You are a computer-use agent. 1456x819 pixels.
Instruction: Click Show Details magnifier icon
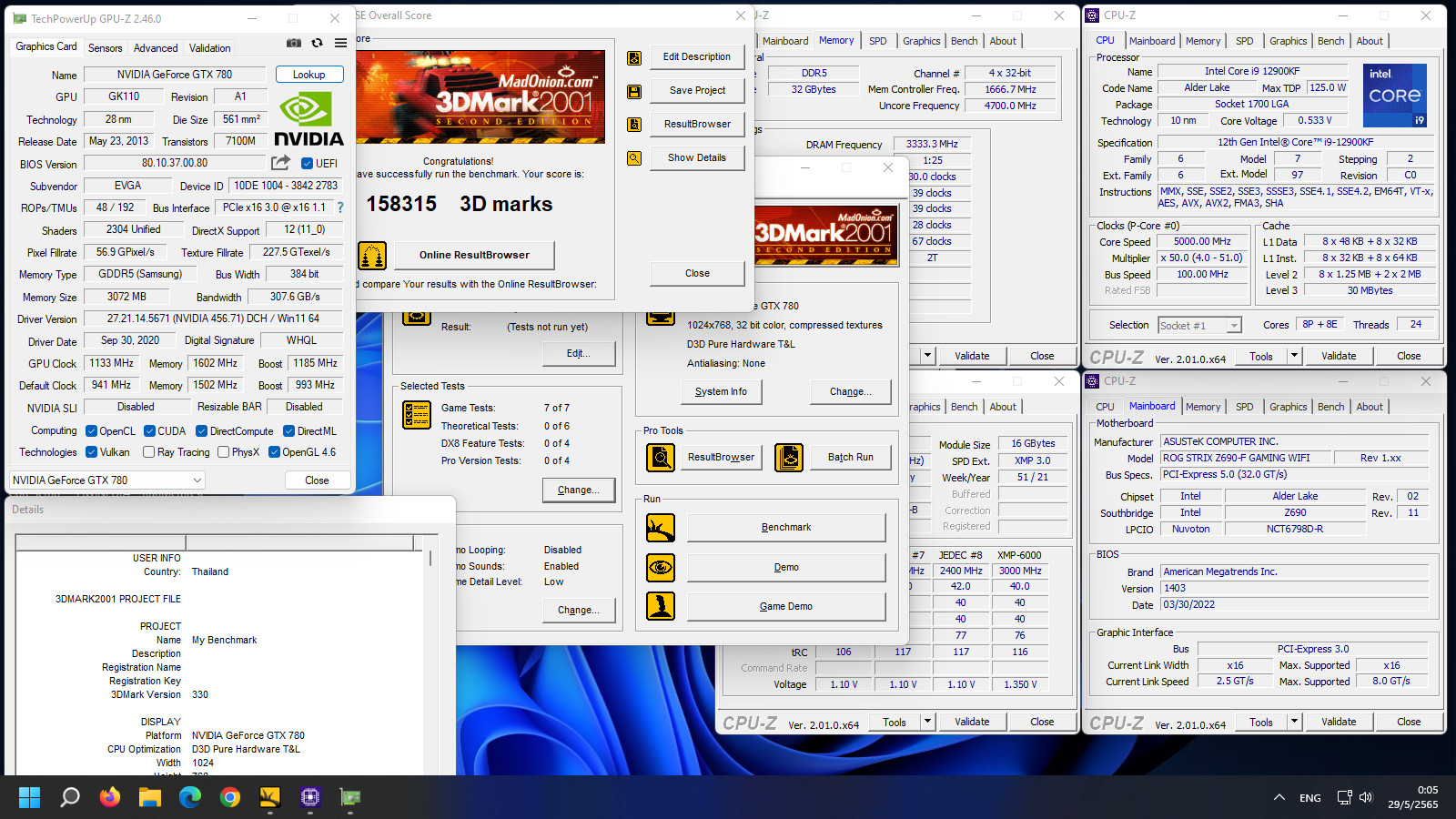tap(634, 158)
